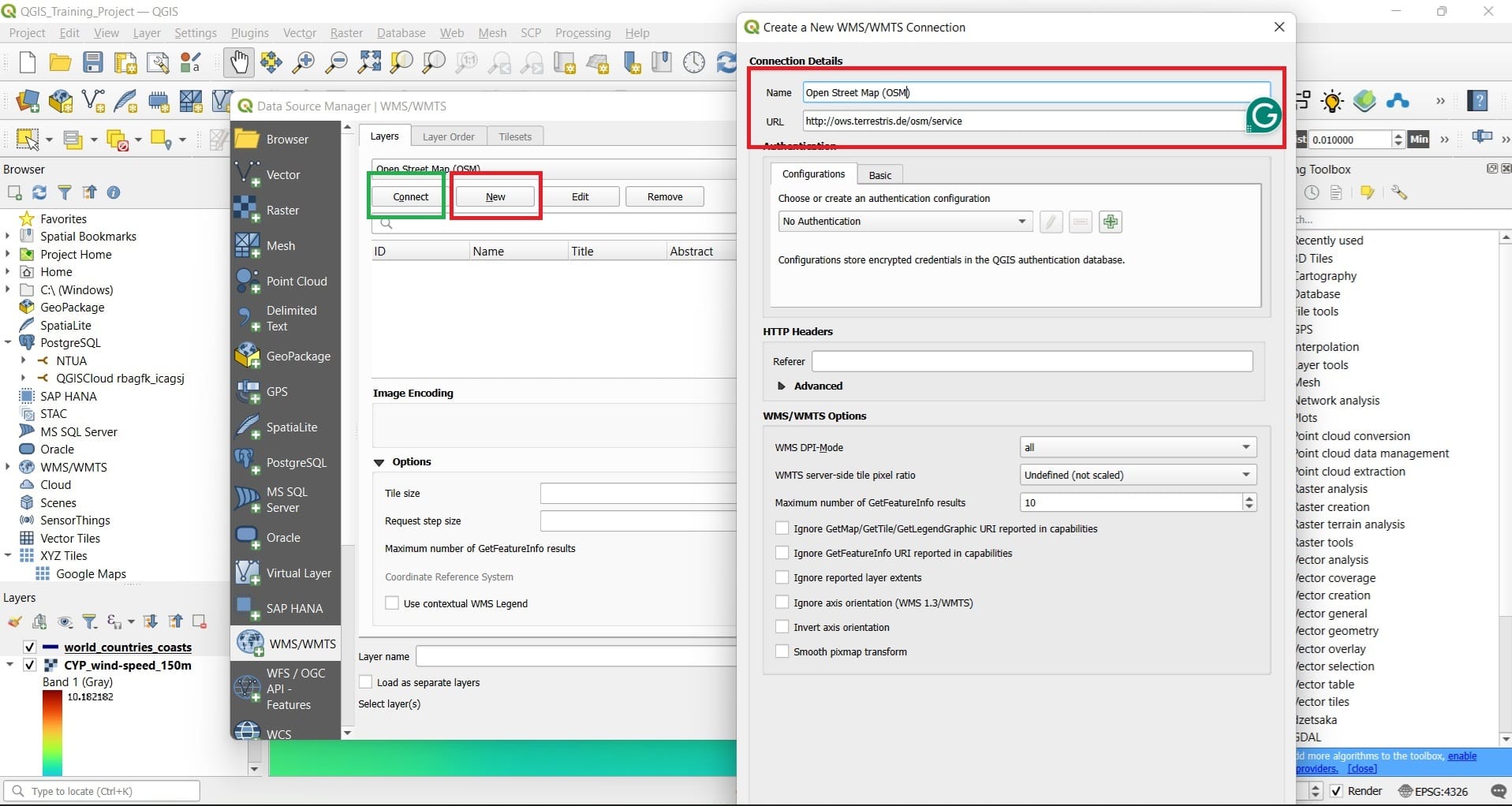The width and height of the screenshot is (1512, 806).
Task: Click the Help question mark toolbar icon
Action: (1477, 101)
